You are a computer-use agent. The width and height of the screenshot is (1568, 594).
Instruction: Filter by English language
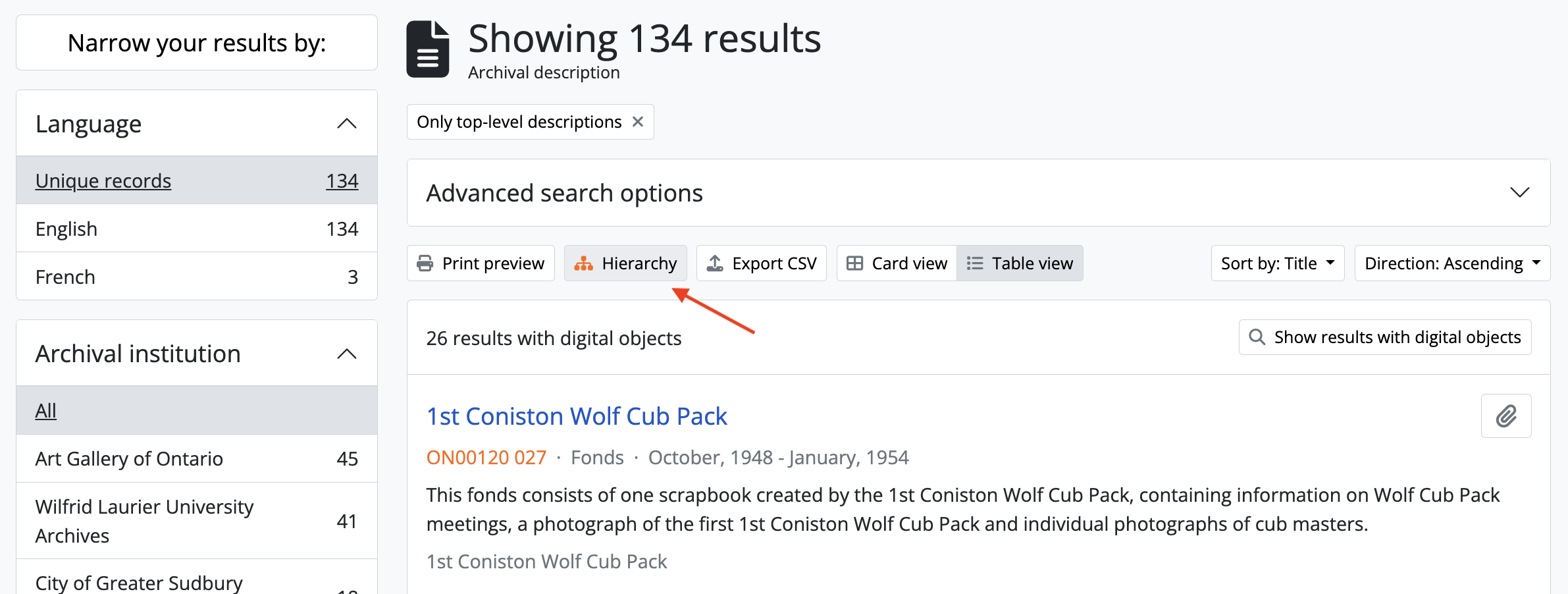tap(66, 229)
